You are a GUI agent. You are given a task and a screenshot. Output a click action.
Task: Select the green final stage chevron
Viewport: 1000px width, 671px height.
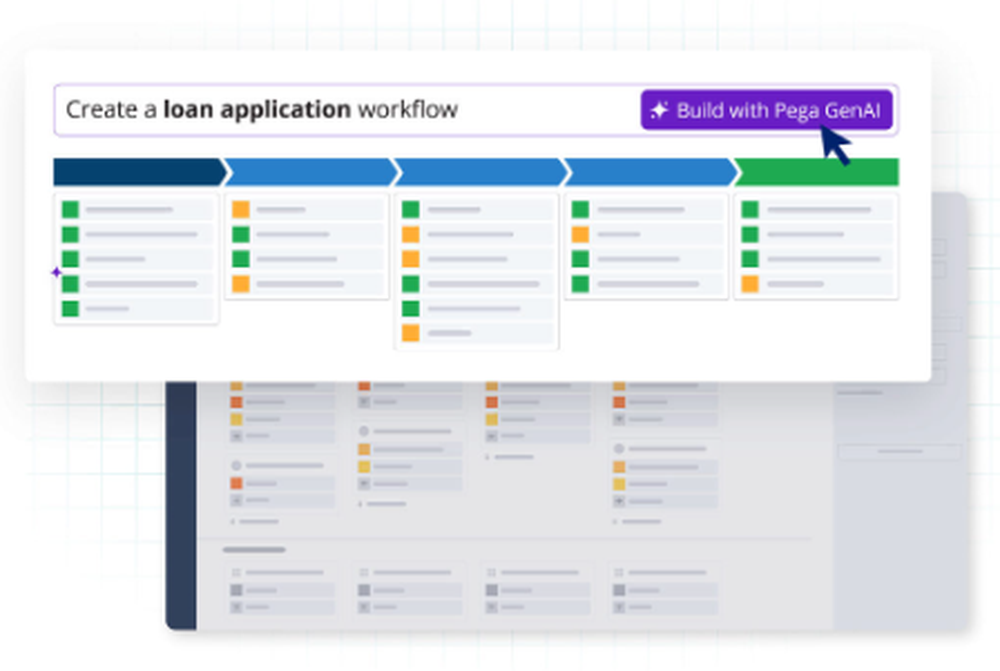click(x=818, y=172)
